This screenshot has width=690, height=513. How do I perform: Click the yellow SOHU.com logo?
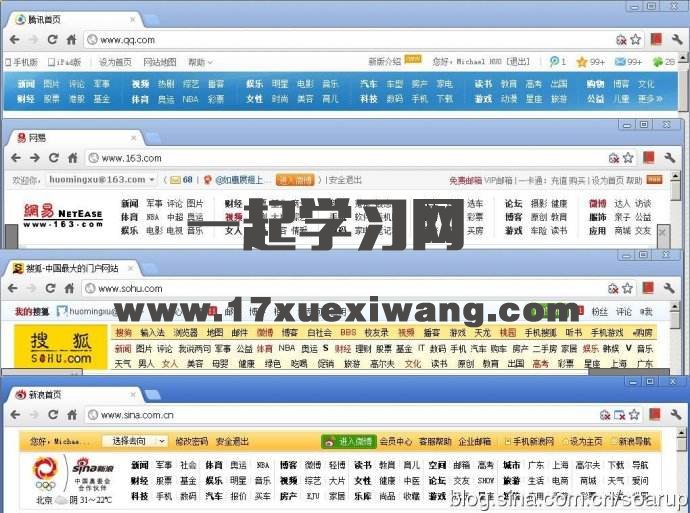click(x=61, y=347)
